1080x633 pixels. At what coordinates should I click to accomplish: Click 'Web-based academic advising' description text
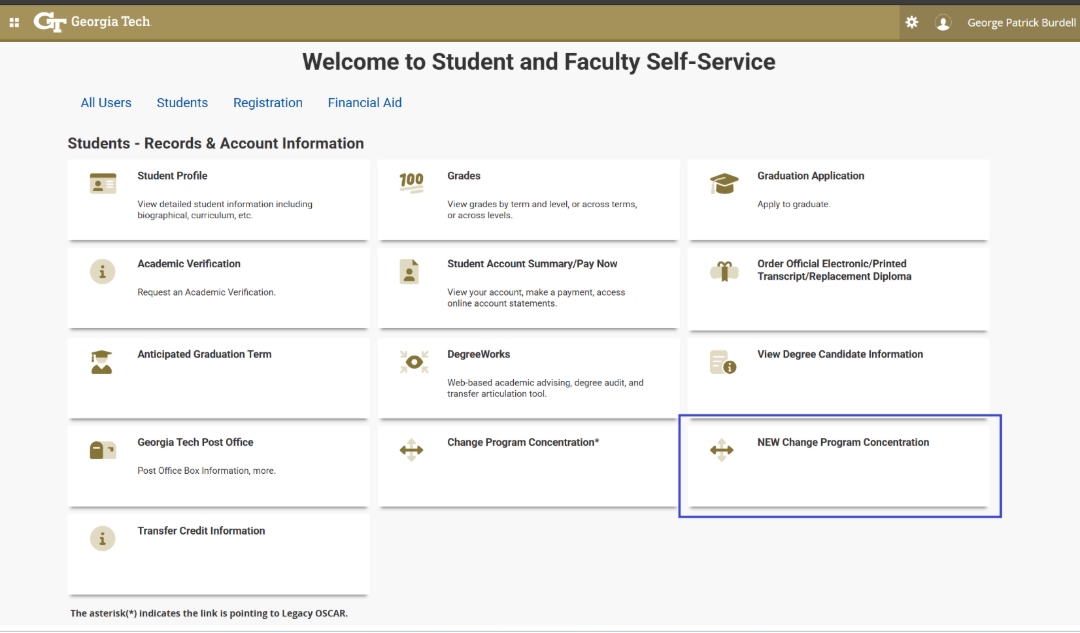pyautogui.click(x=546, y=388)
